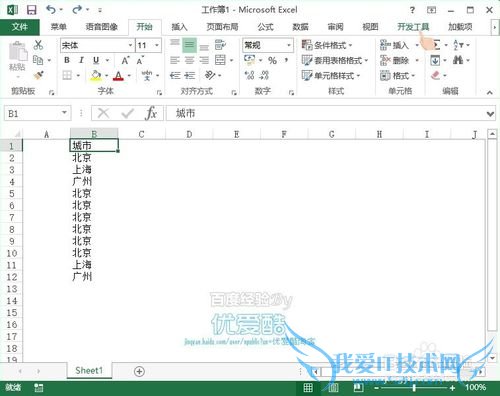Toggle middle vertical alignment

(189, 45)
